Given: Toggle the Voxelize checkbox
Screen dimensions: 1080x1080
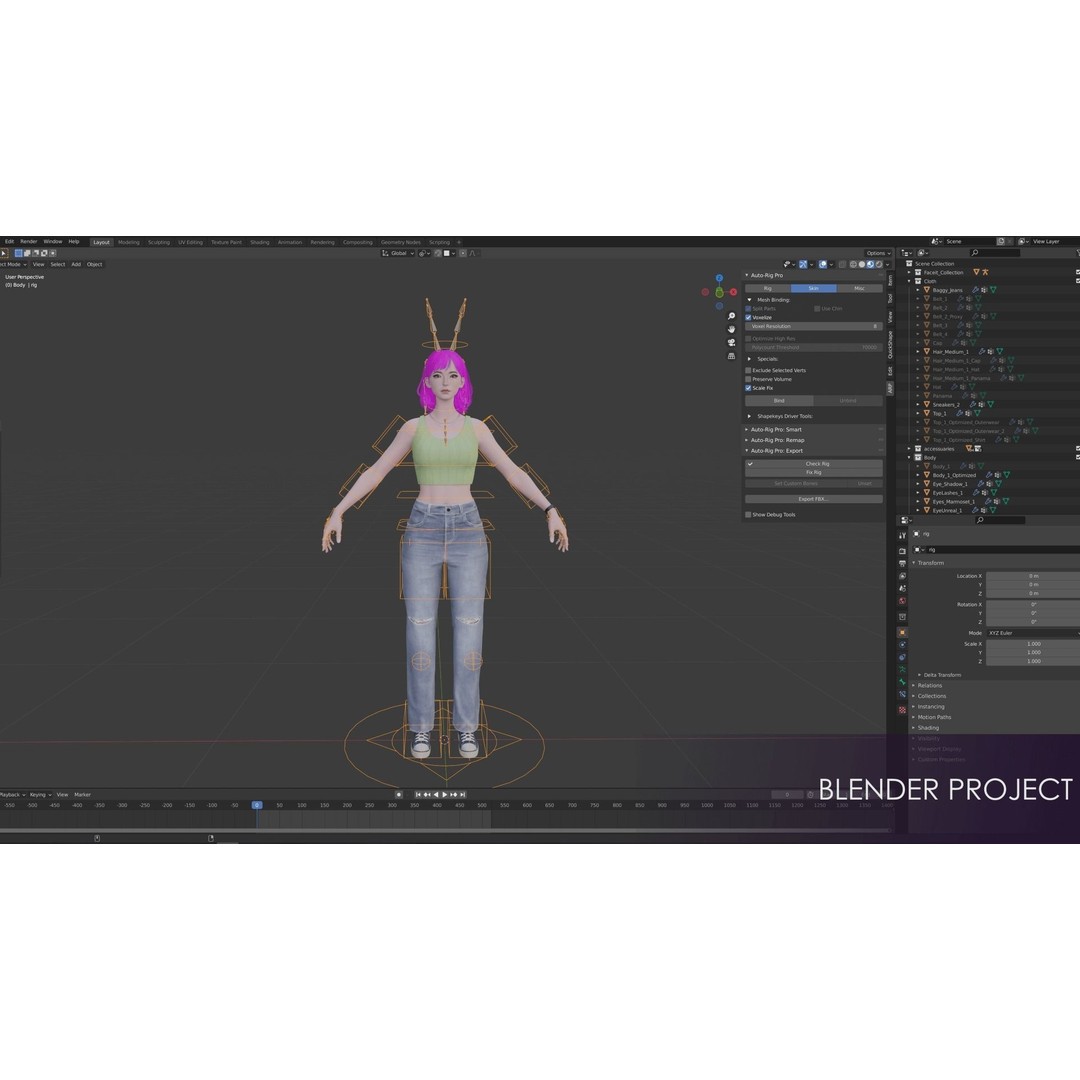Looking at the screenshot, I should (748, 318).
